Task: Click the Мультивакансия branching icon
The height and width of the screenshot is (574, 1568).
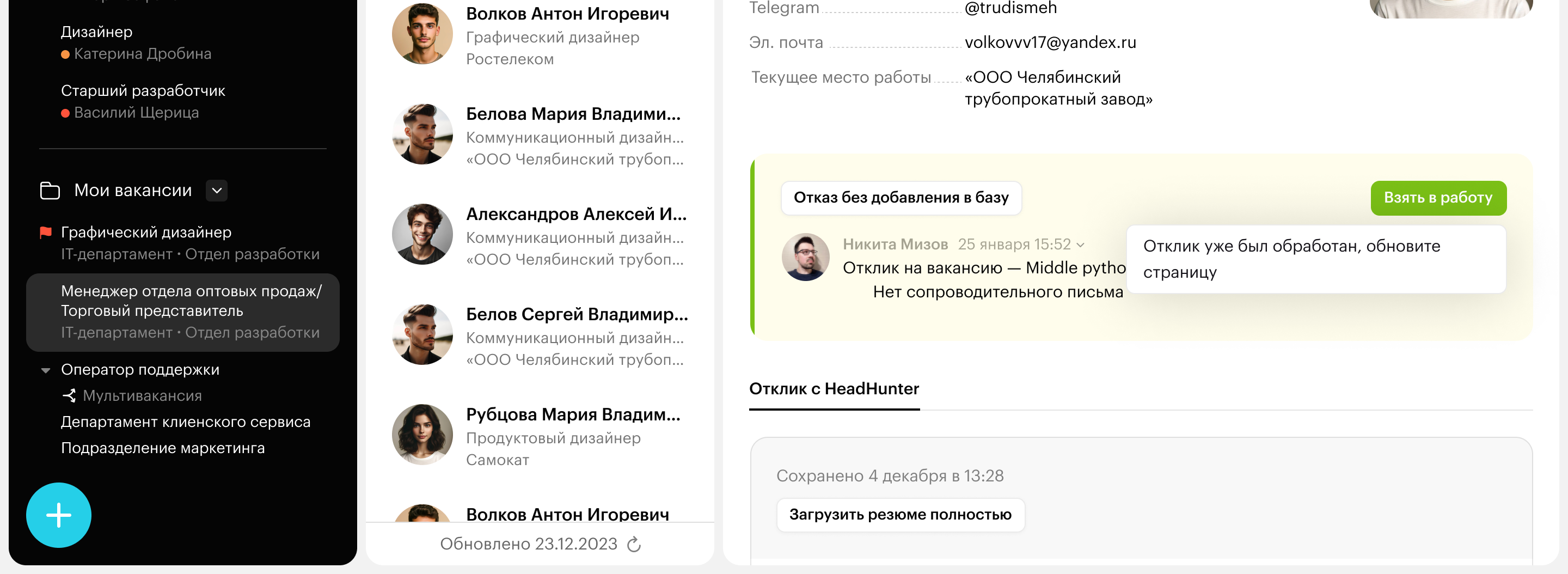Action: coord(69,396)
